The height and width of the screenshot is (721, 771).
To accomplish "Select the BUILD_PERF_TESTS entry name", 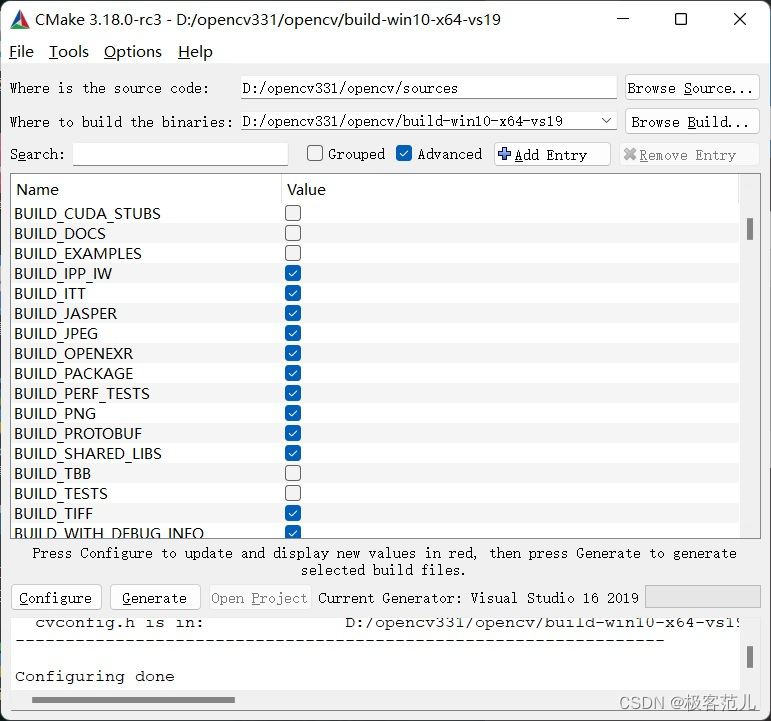I will [82, 393].
